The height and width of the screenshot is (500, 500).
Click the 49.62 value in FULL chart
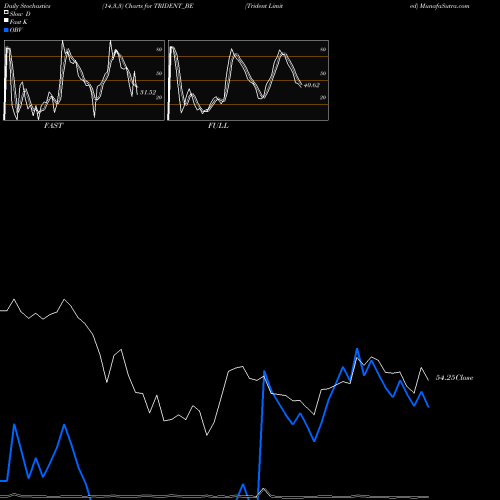(x=312, y=85)
